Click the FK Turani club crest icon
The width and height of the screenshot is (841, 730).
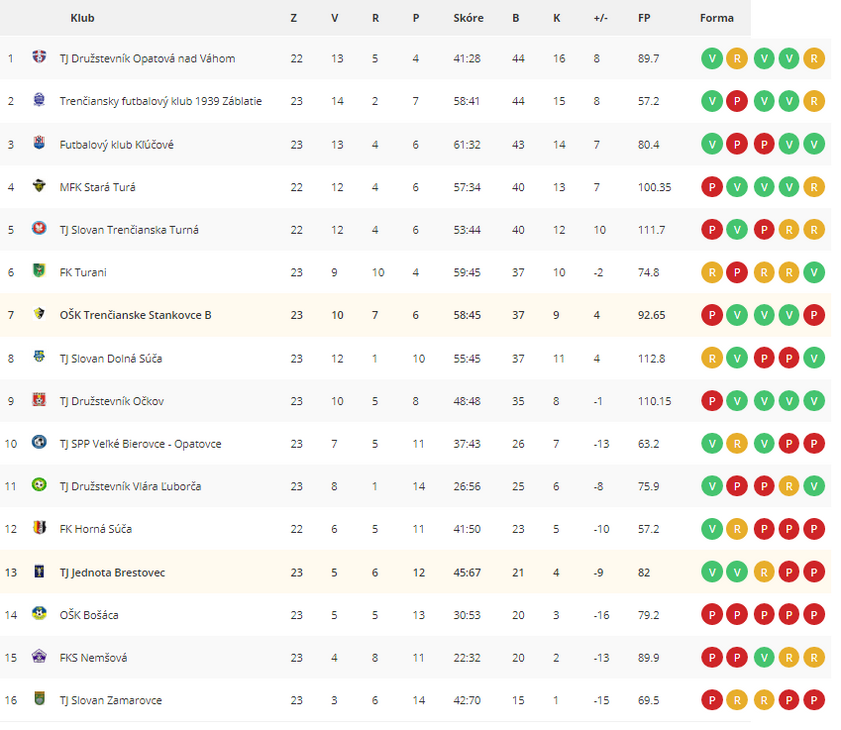39,271
